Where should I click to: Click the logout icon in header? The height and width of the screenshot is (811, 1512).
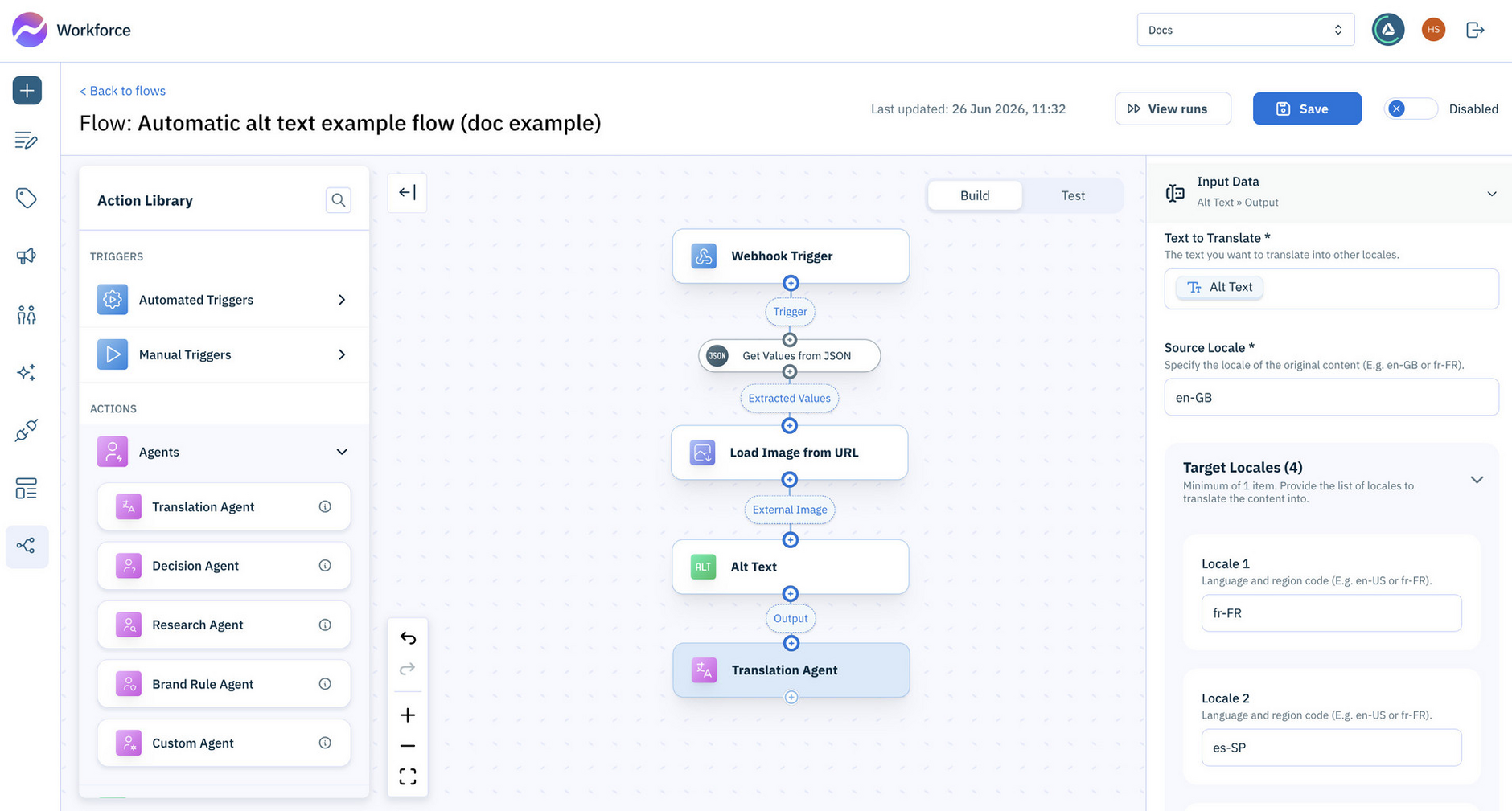pos(1475,30)
